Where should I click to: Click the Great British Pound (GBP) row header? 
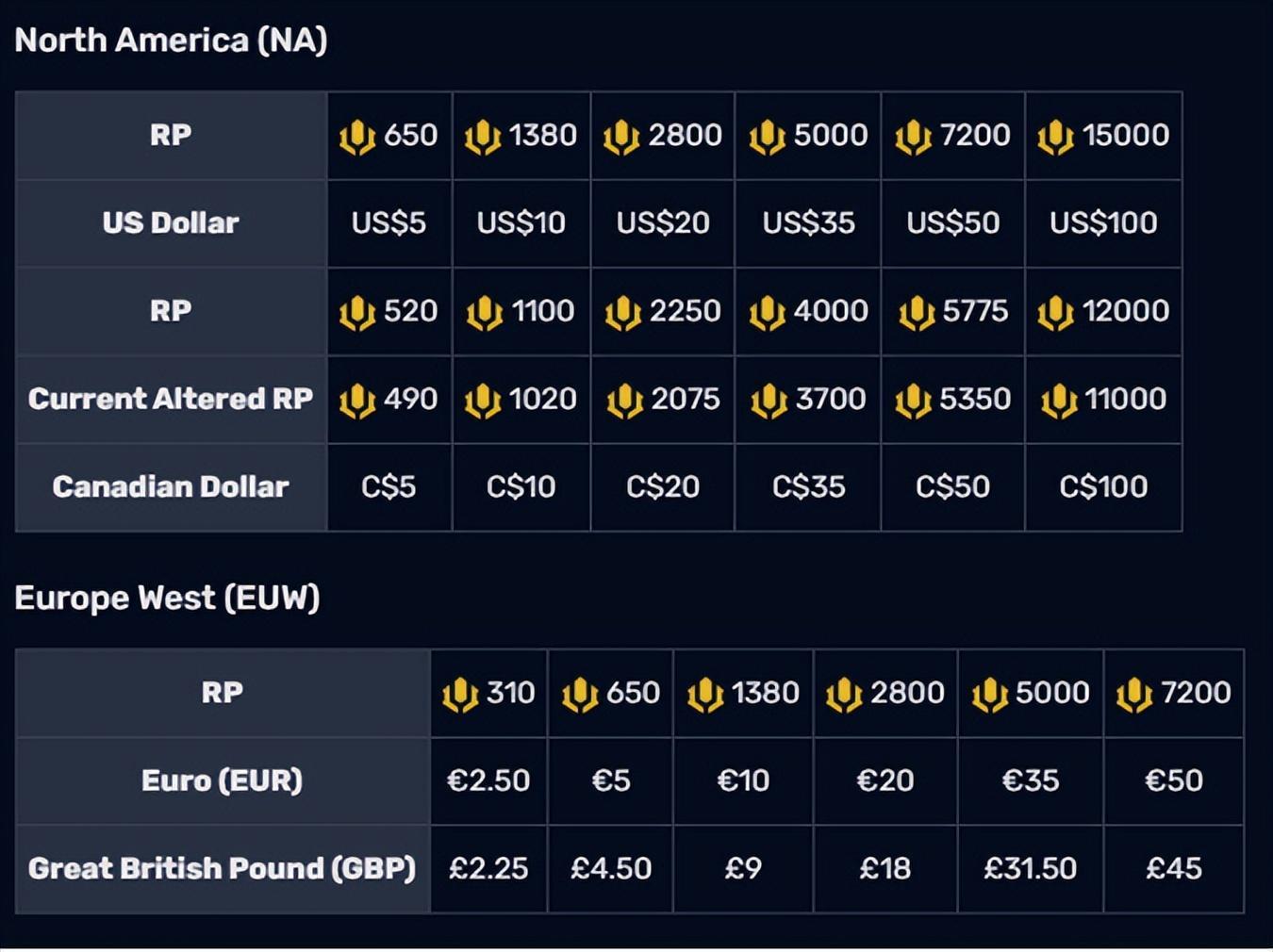223,868
